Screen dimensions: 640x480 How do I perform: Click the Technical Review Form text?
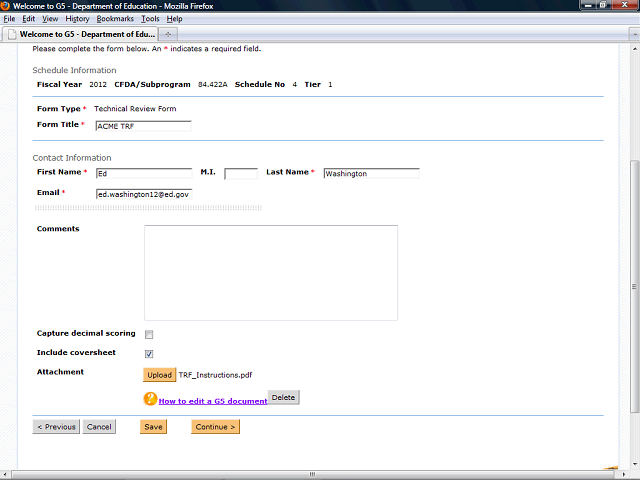[x=135, y=109]
